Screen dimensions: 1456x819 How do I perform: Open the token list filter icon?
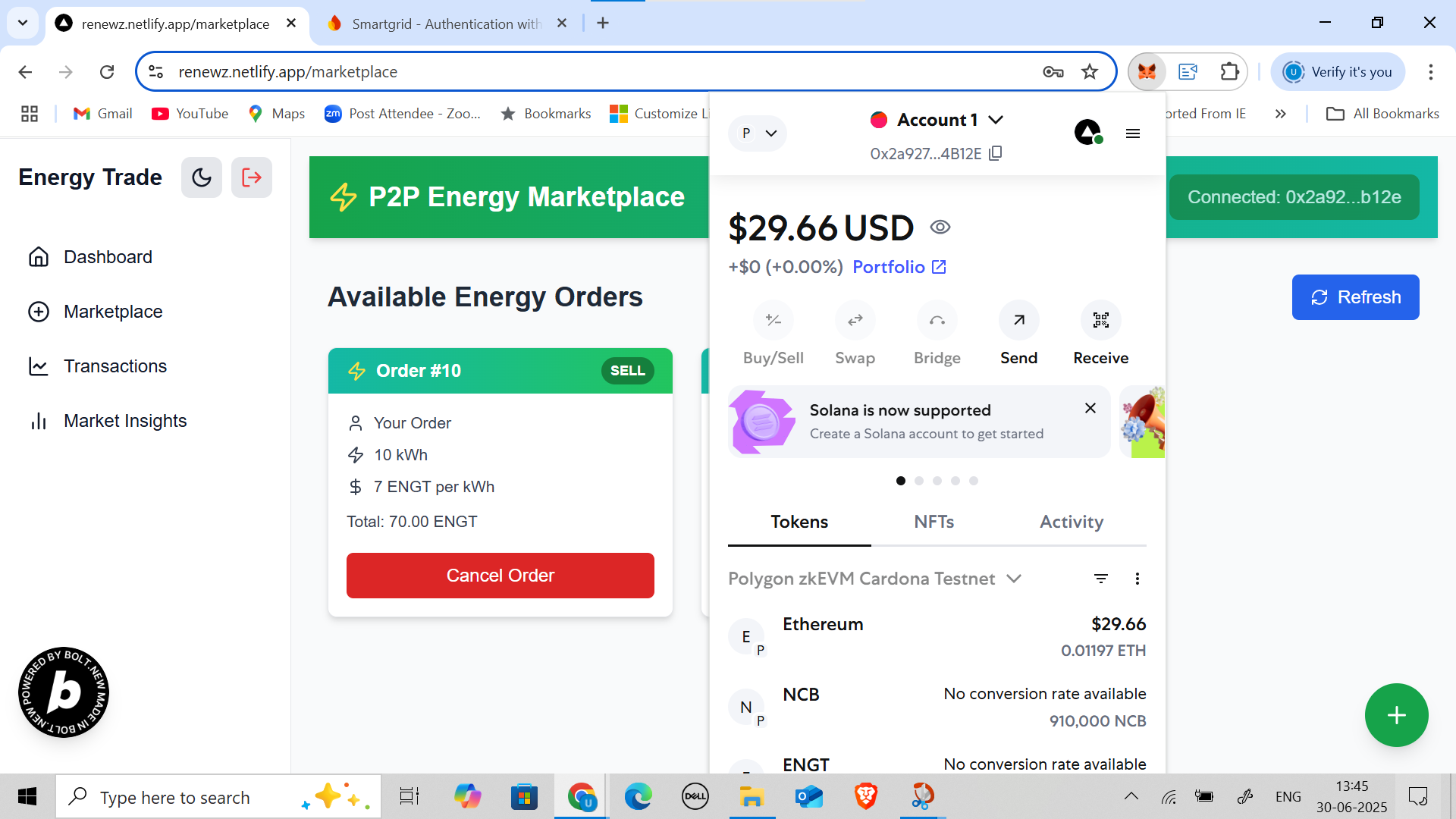[x=1100, y=579]
